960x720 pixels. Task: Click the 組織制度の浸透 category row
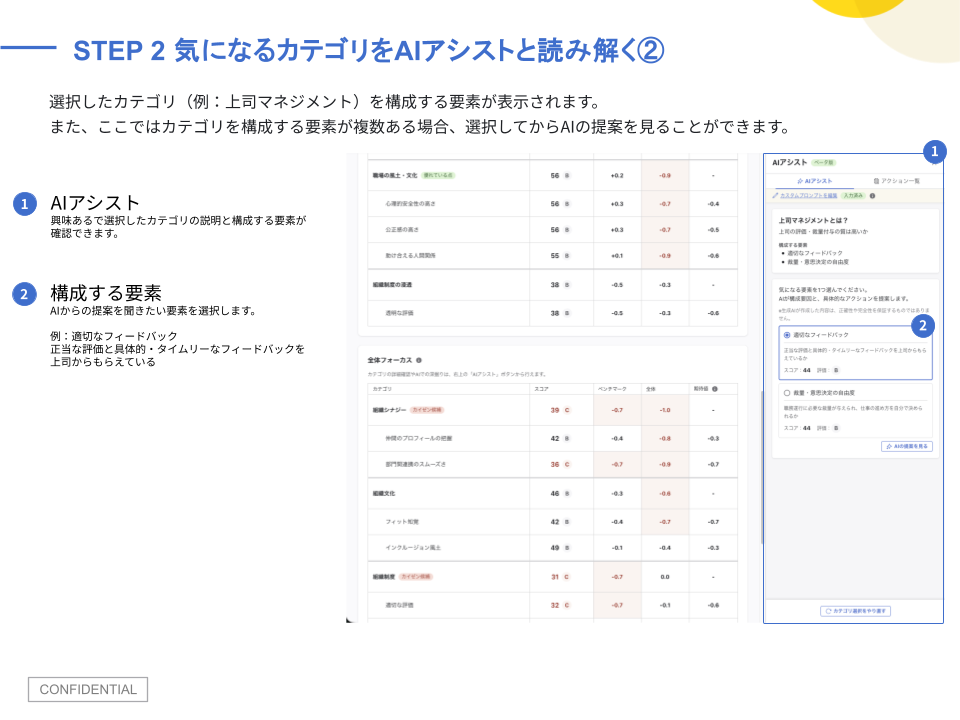click(x=552, y=285)
